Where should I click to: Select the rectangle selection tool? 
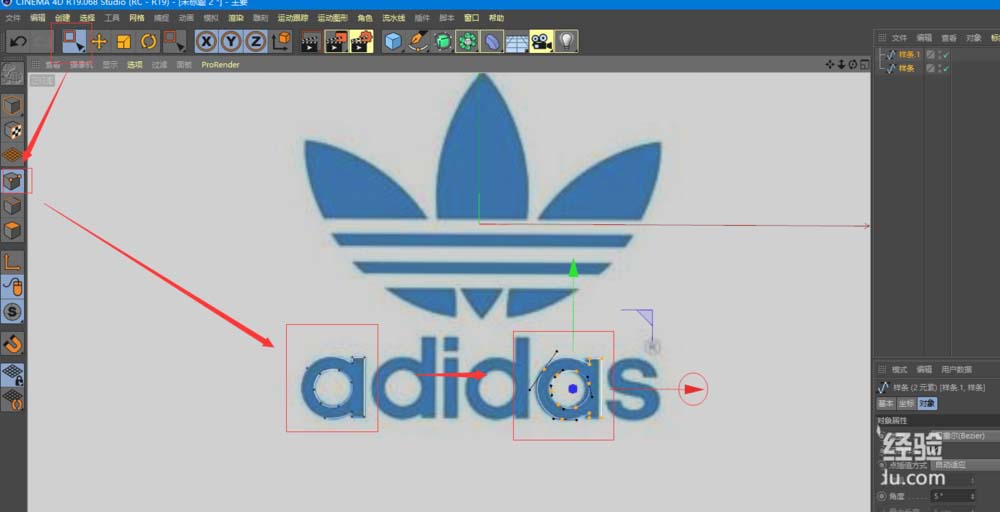point(74,42)
